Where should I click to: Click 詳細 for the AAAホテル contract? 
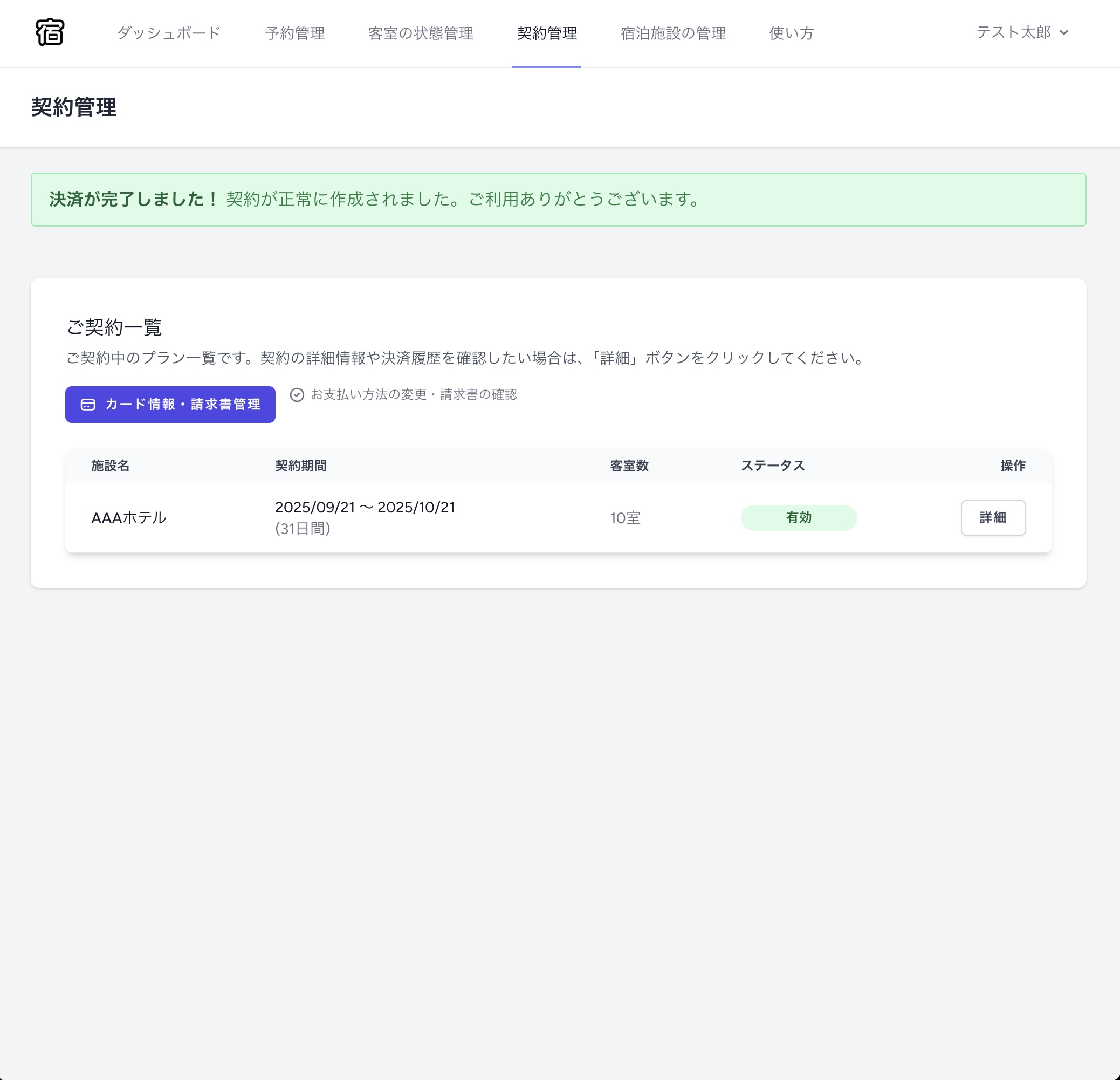(x=993, y=517)
